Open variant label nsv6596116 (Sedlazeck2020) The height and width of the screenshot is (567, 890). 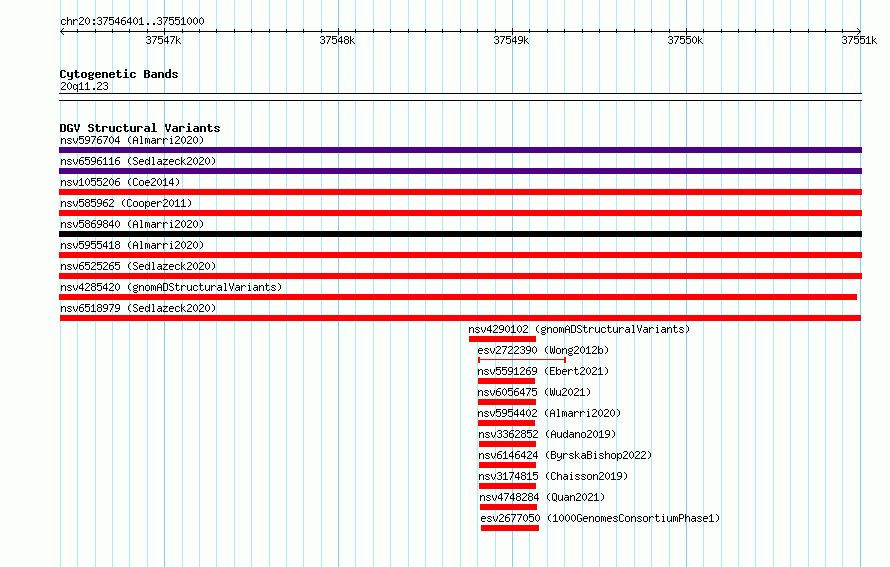[138, 161]
